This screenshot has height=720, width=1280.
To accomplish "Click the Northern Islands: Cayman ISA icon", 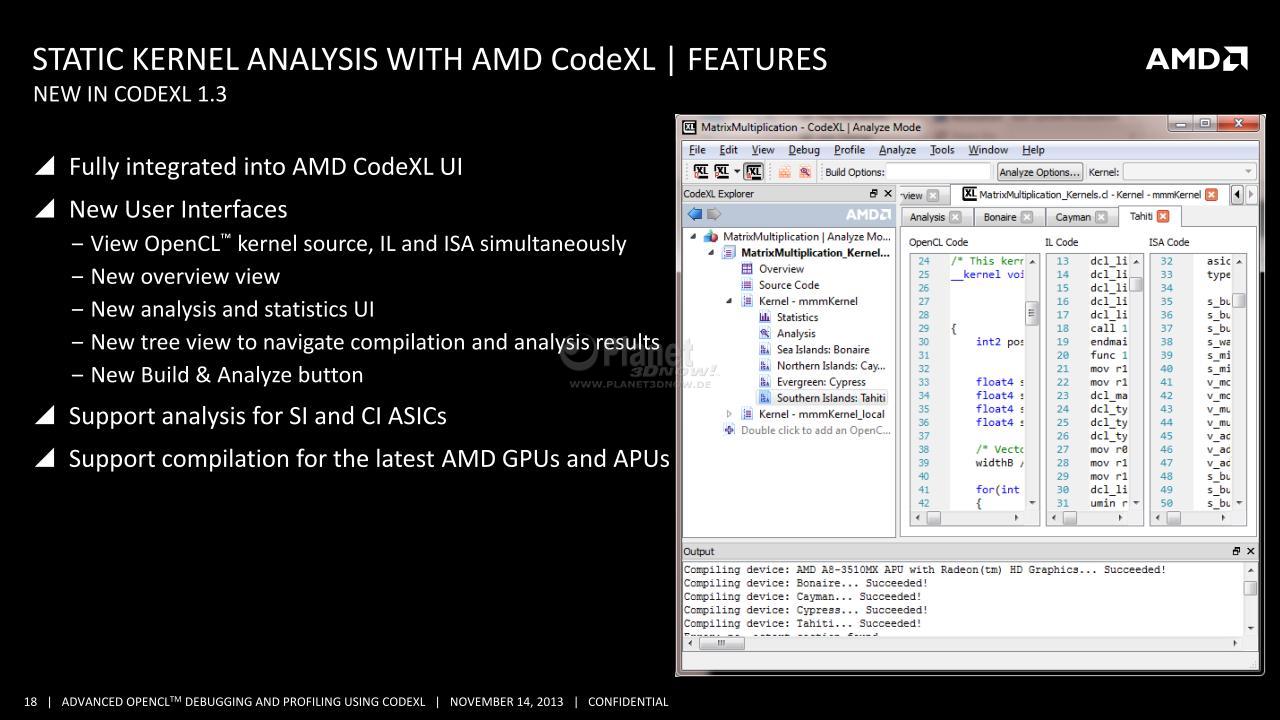I will coord(765,366).
